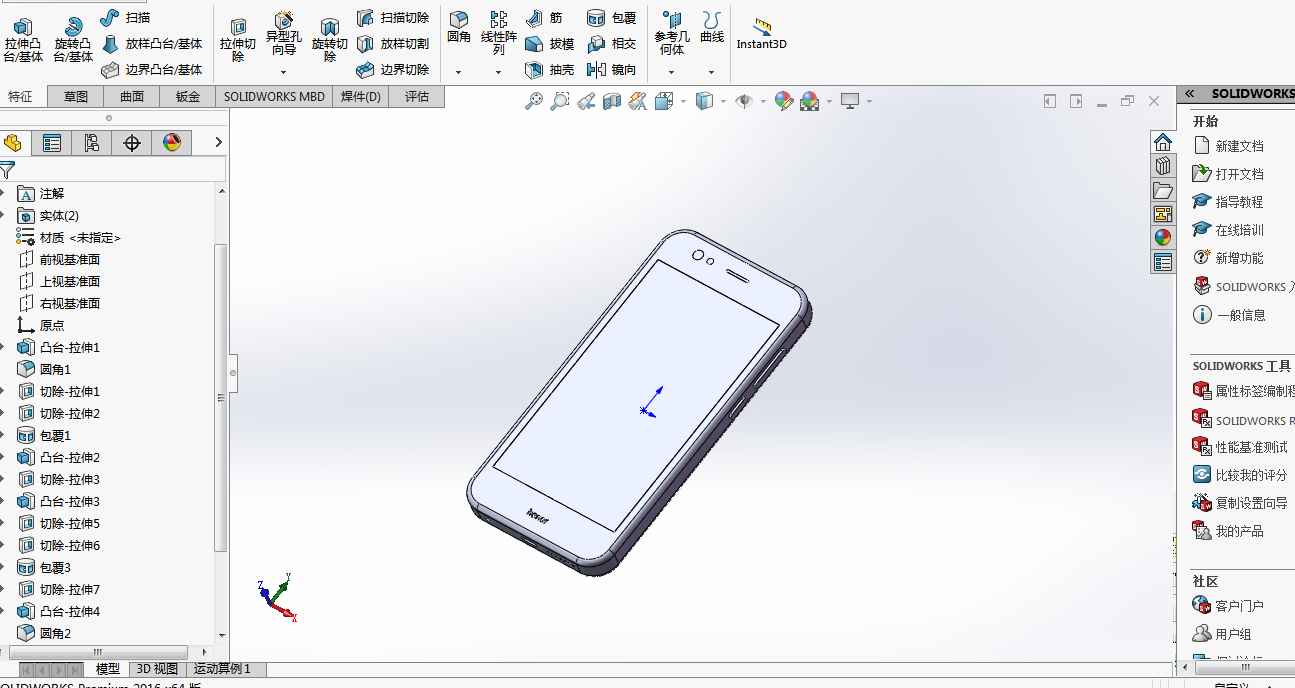Open the ConfigurationManager tab
The width and height of the screenshot is (1295, 688).
(92, 143)
